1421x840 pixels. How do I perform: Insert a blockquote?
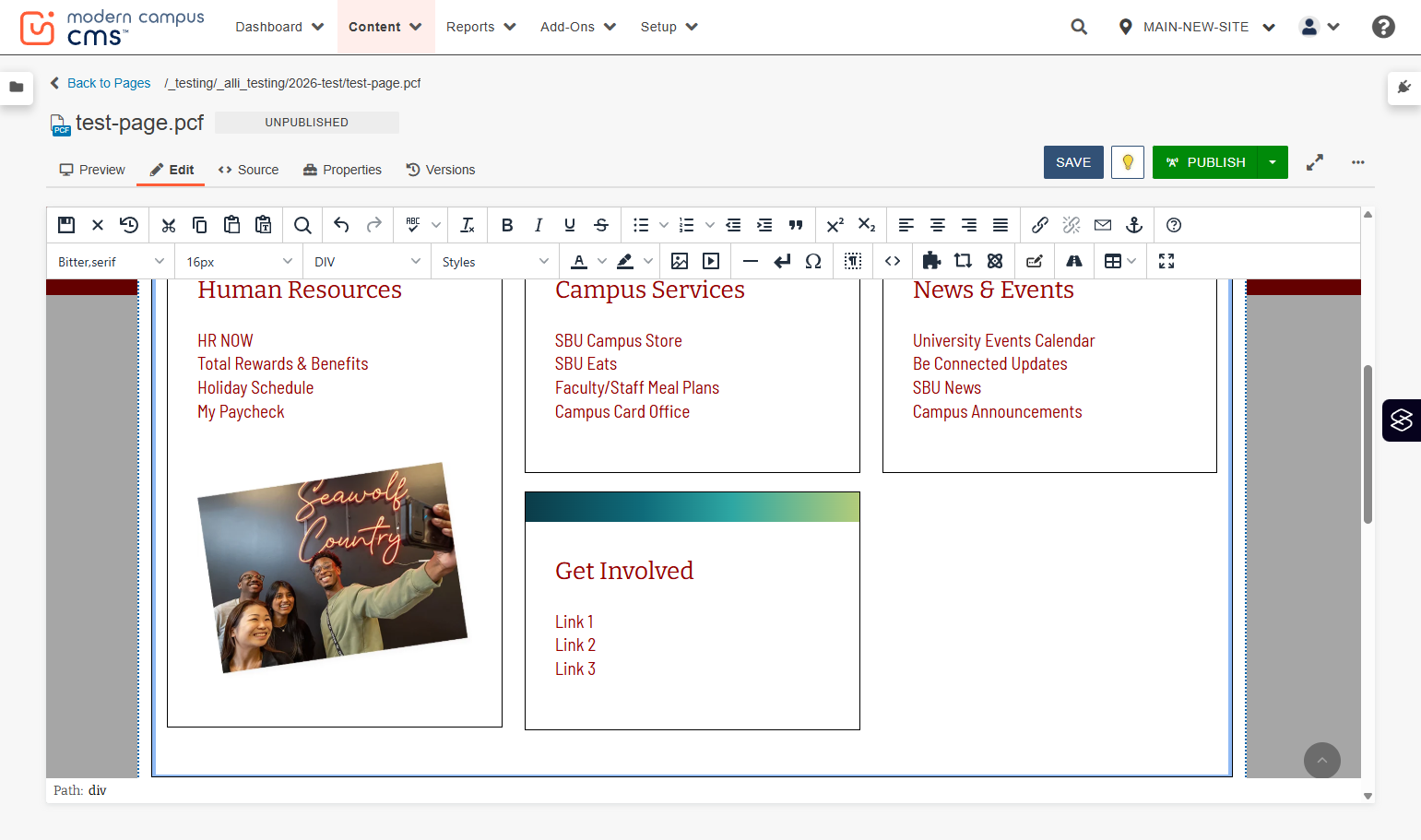point(796,225)
